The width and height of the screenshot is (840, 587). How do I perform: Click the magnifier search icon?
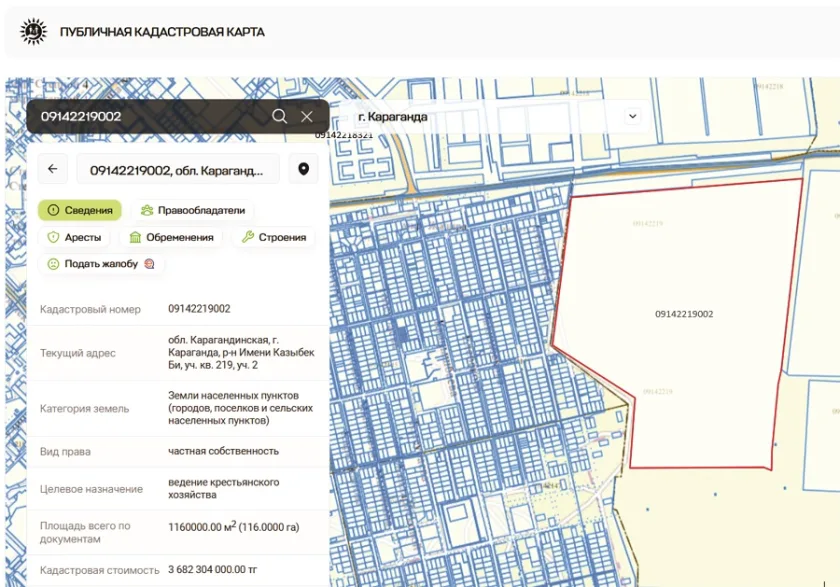point(279,116)
